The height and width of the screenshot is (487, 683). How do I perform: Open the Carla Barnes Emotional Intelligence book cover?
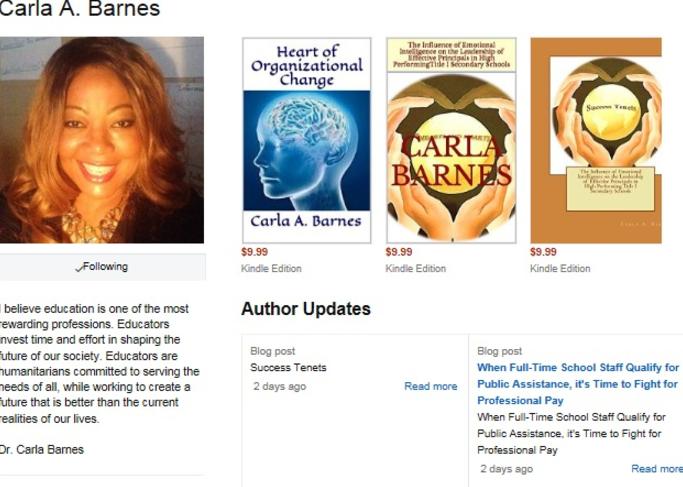[x=451, y=140]
